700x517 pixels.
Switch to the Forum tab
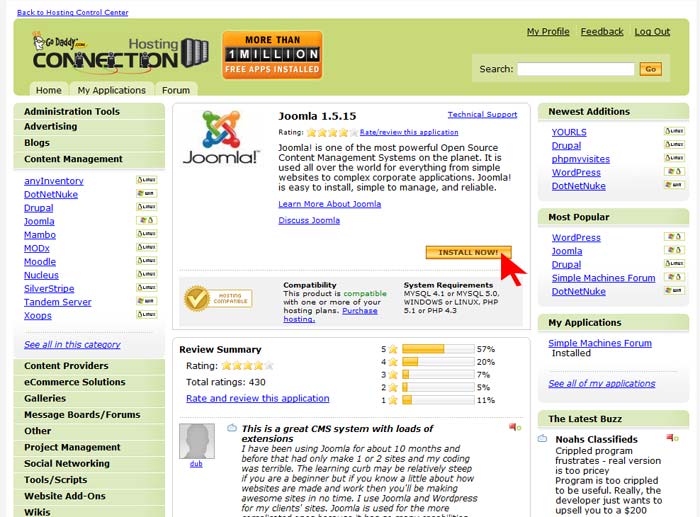[176, 90]
